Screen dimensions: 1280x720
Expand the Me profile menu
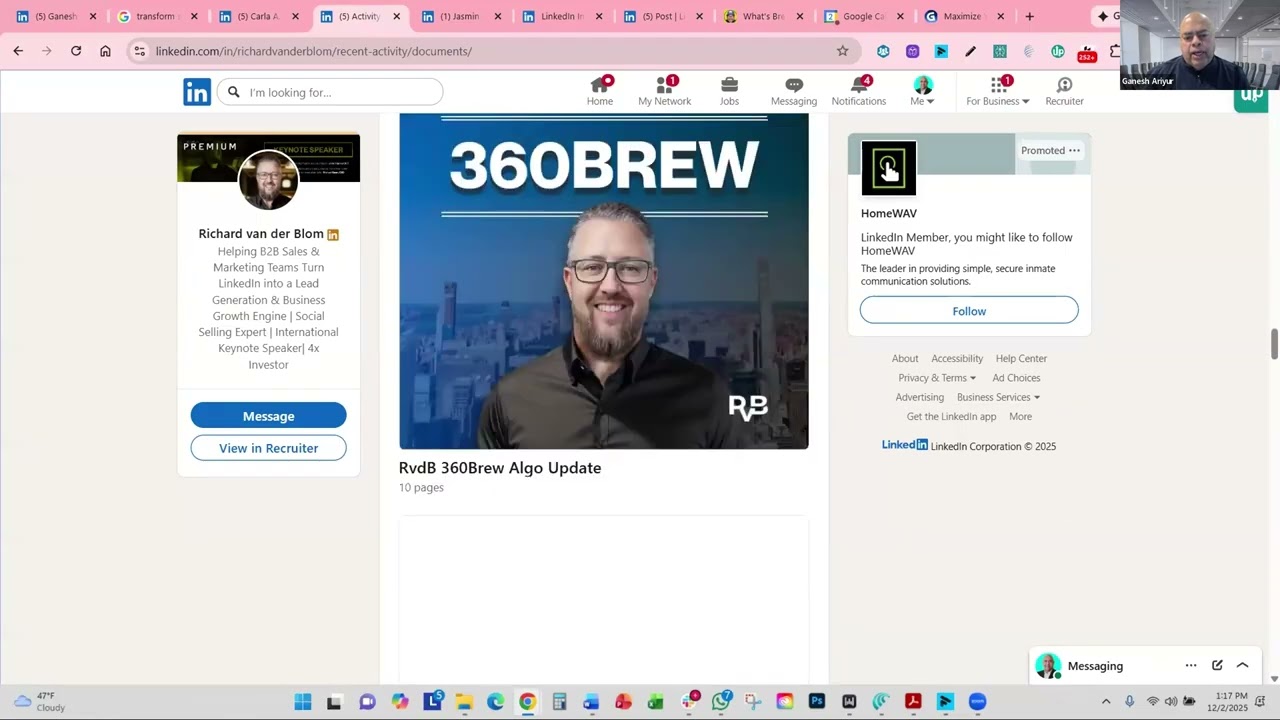click(x=922, y=92)
